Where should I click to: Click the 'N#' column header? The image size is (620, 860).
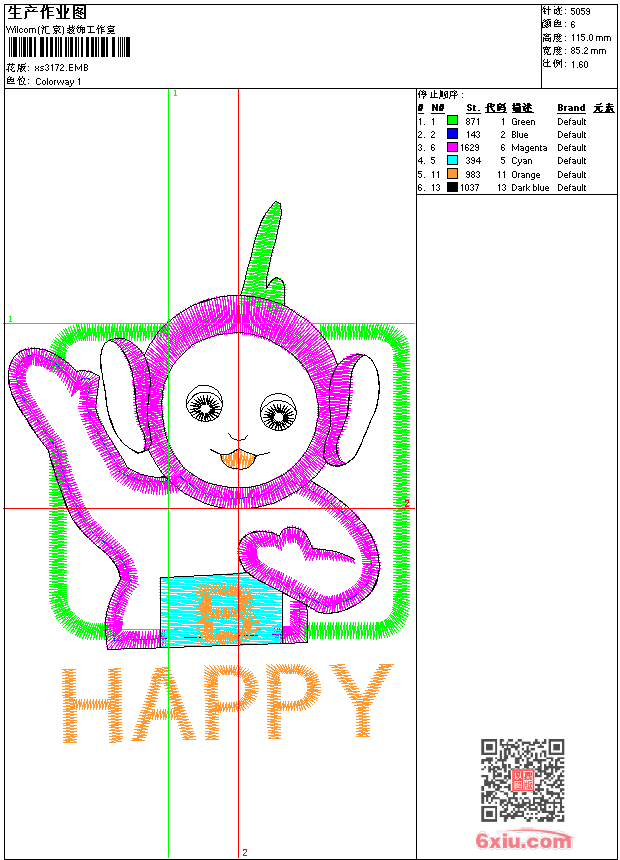click(x=437, y=108)
